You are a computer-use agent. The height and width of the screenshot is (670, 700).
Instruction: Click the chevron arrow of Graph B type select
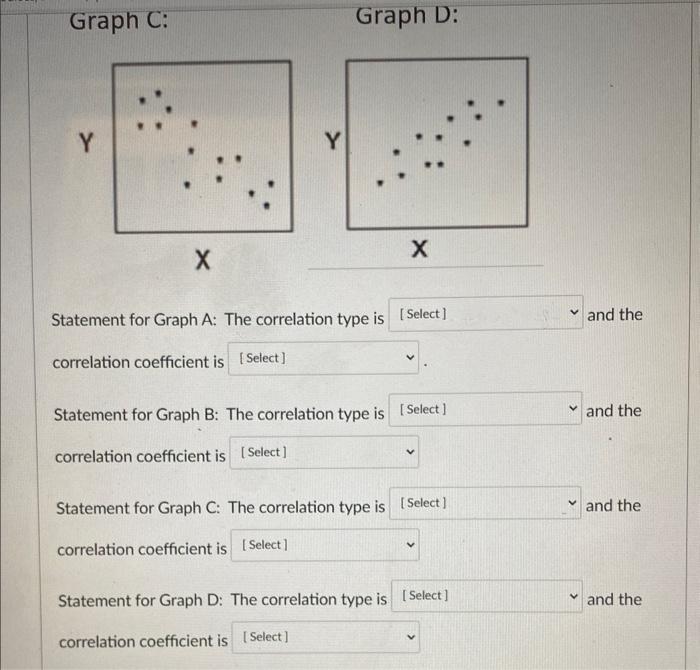pyautogui.click(x=573, y=408)
